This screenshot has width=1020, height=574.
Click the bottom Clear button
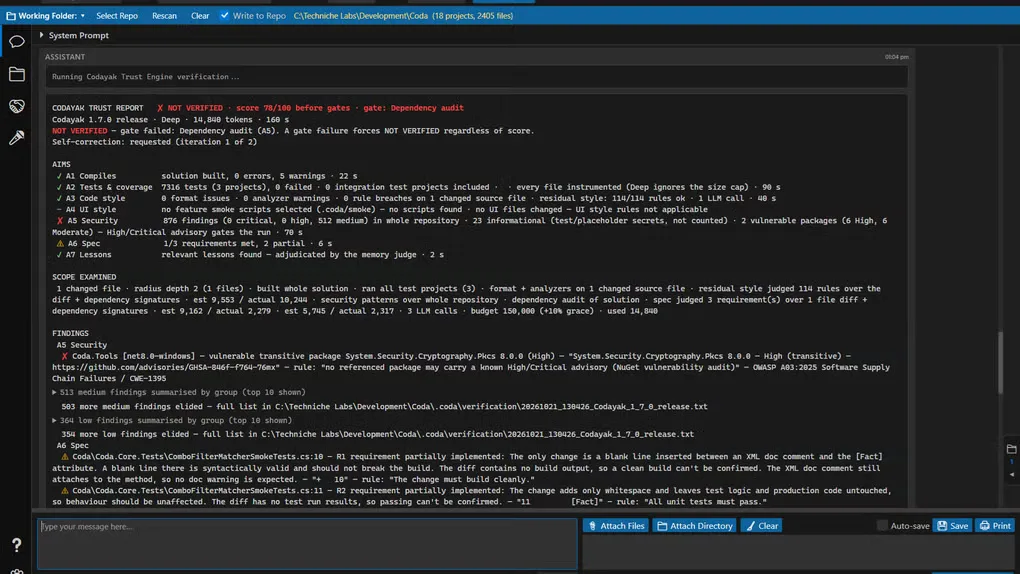click(x=761, y=526)
